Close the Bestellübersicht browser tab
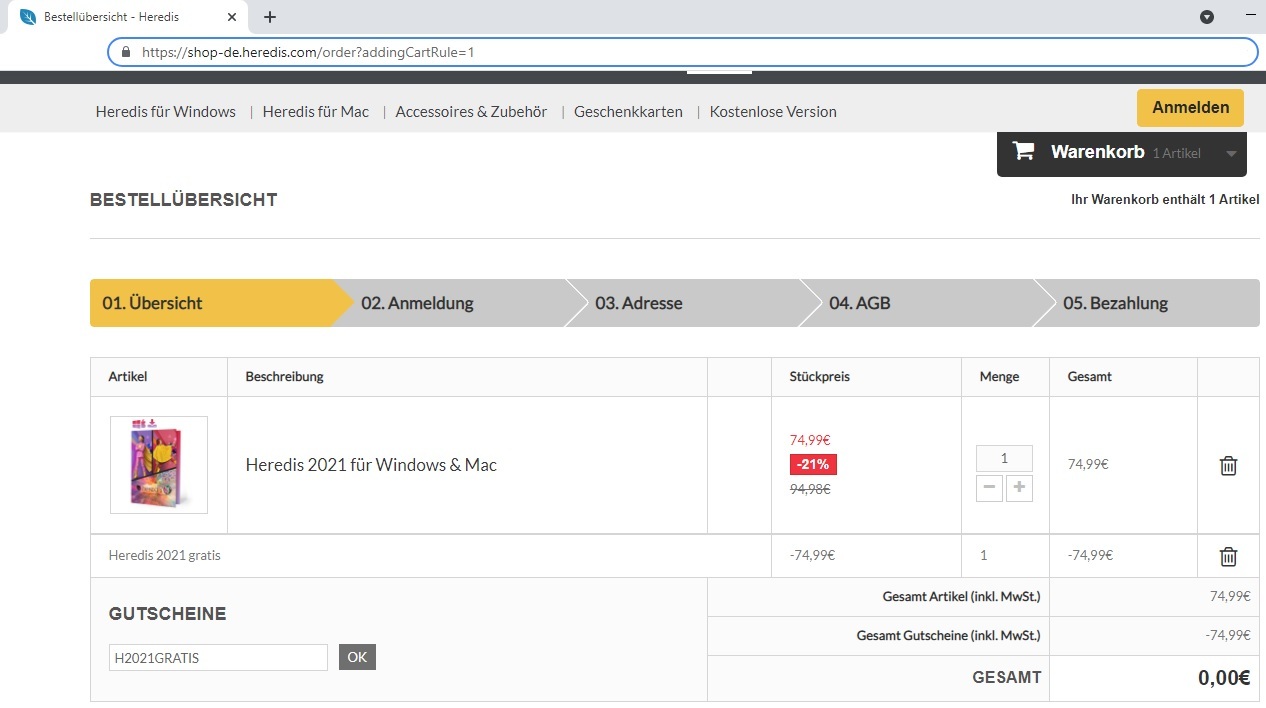 233,17
